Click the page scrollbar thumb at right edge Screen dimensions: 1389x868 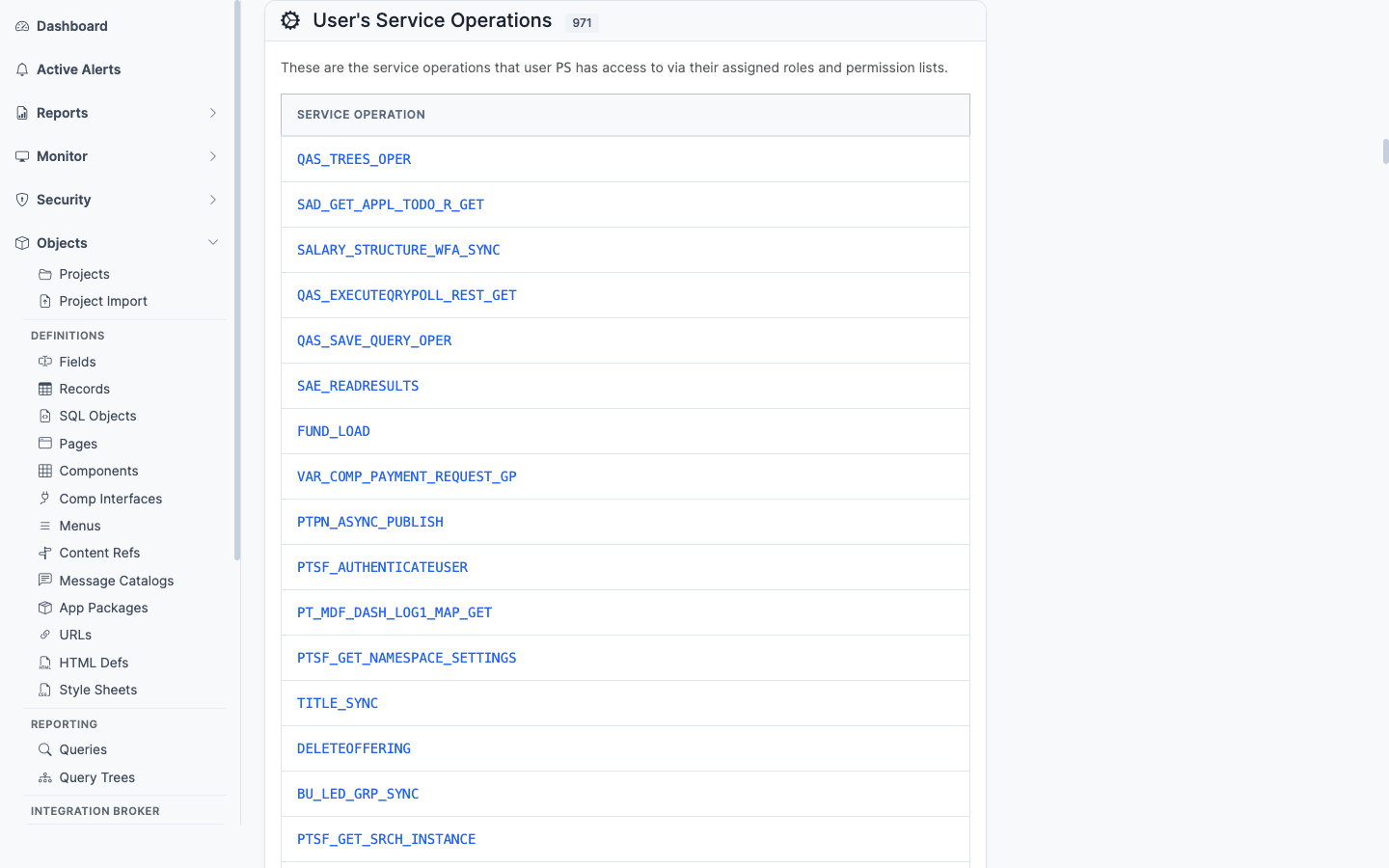pos(1385,151)
